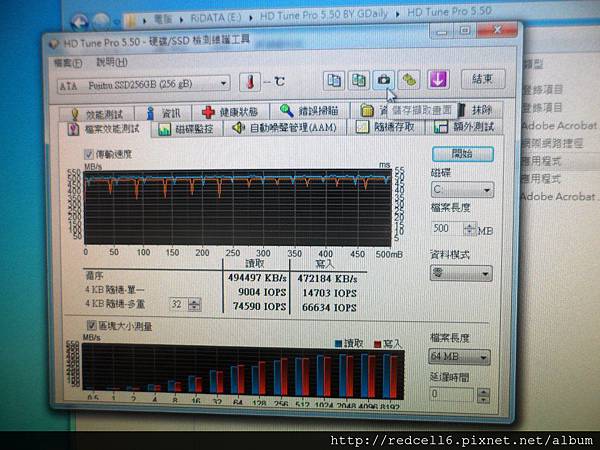Copy text results to clipboard icon

[334, 80]
